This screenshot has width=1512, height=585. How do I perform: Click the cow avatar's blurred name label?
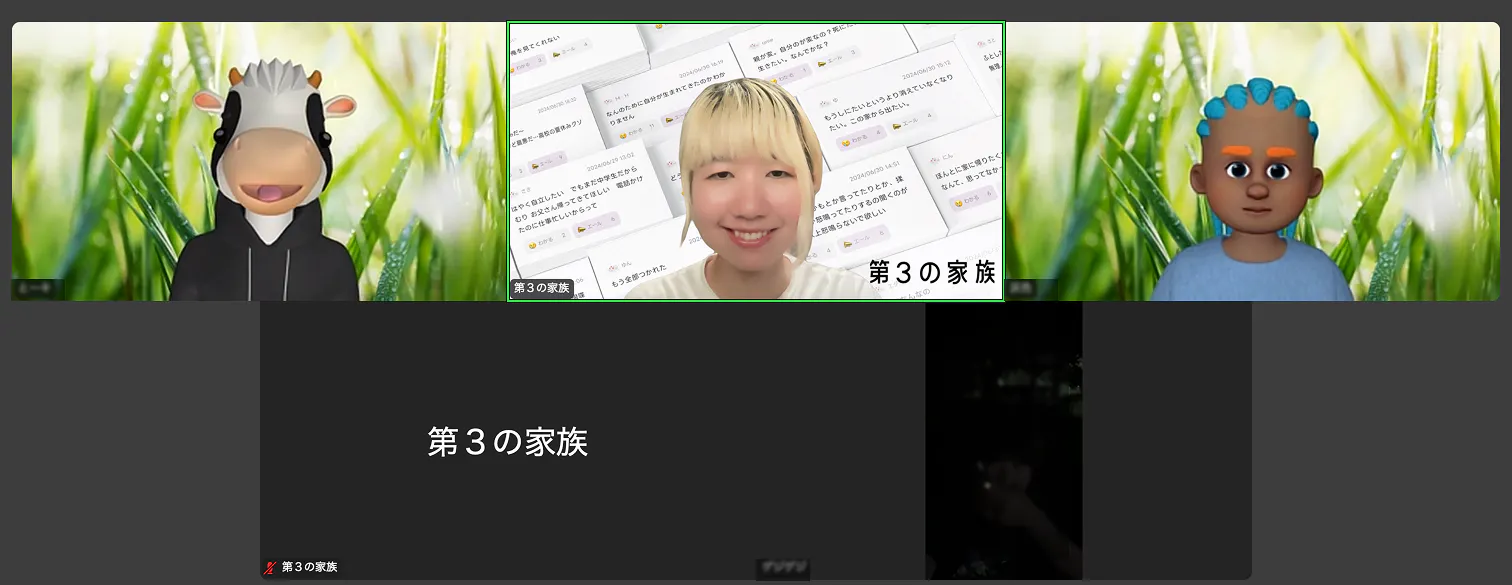[x=37, y=289]
